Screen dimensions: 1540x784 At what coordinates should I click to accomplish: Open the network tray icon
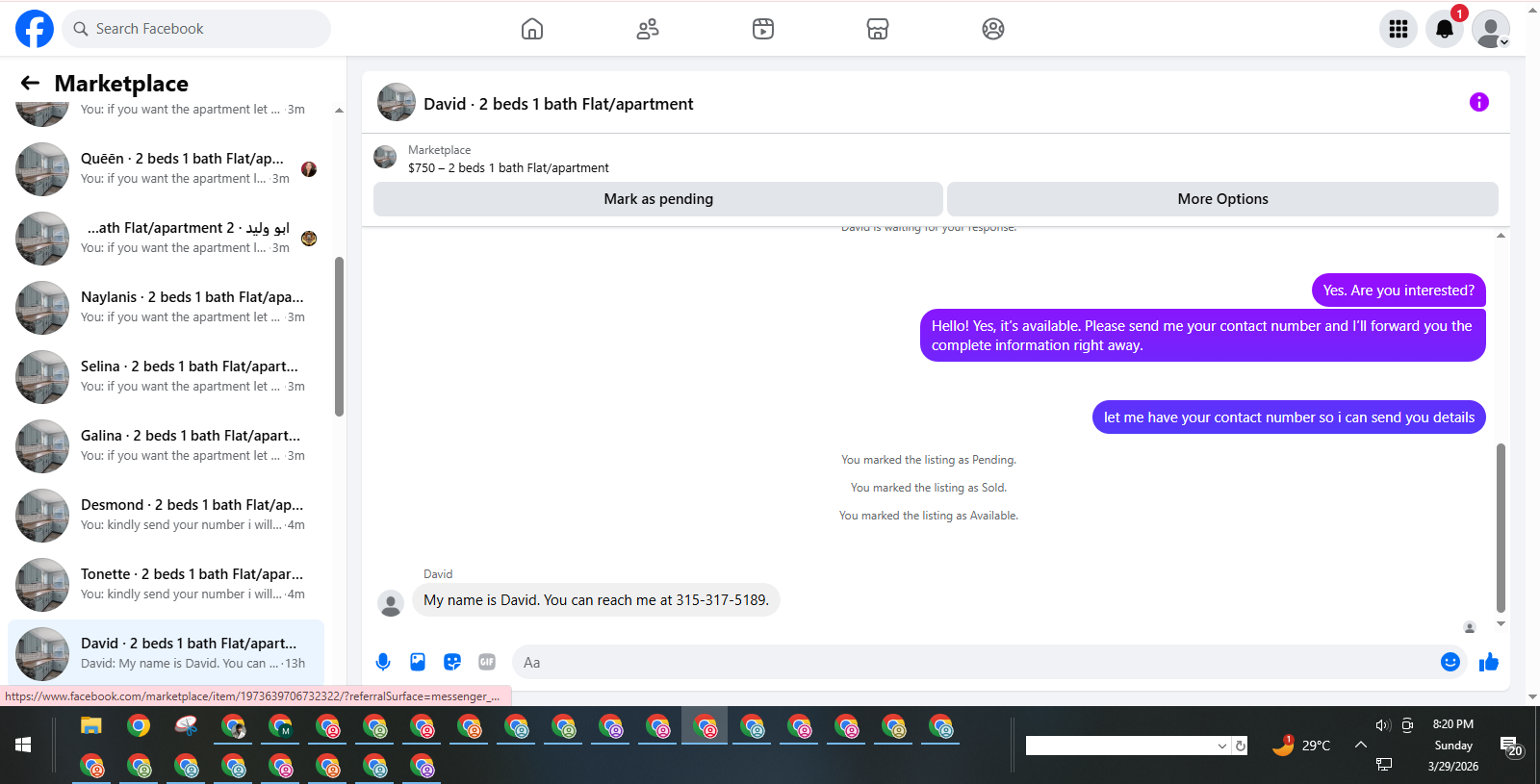1384,765
